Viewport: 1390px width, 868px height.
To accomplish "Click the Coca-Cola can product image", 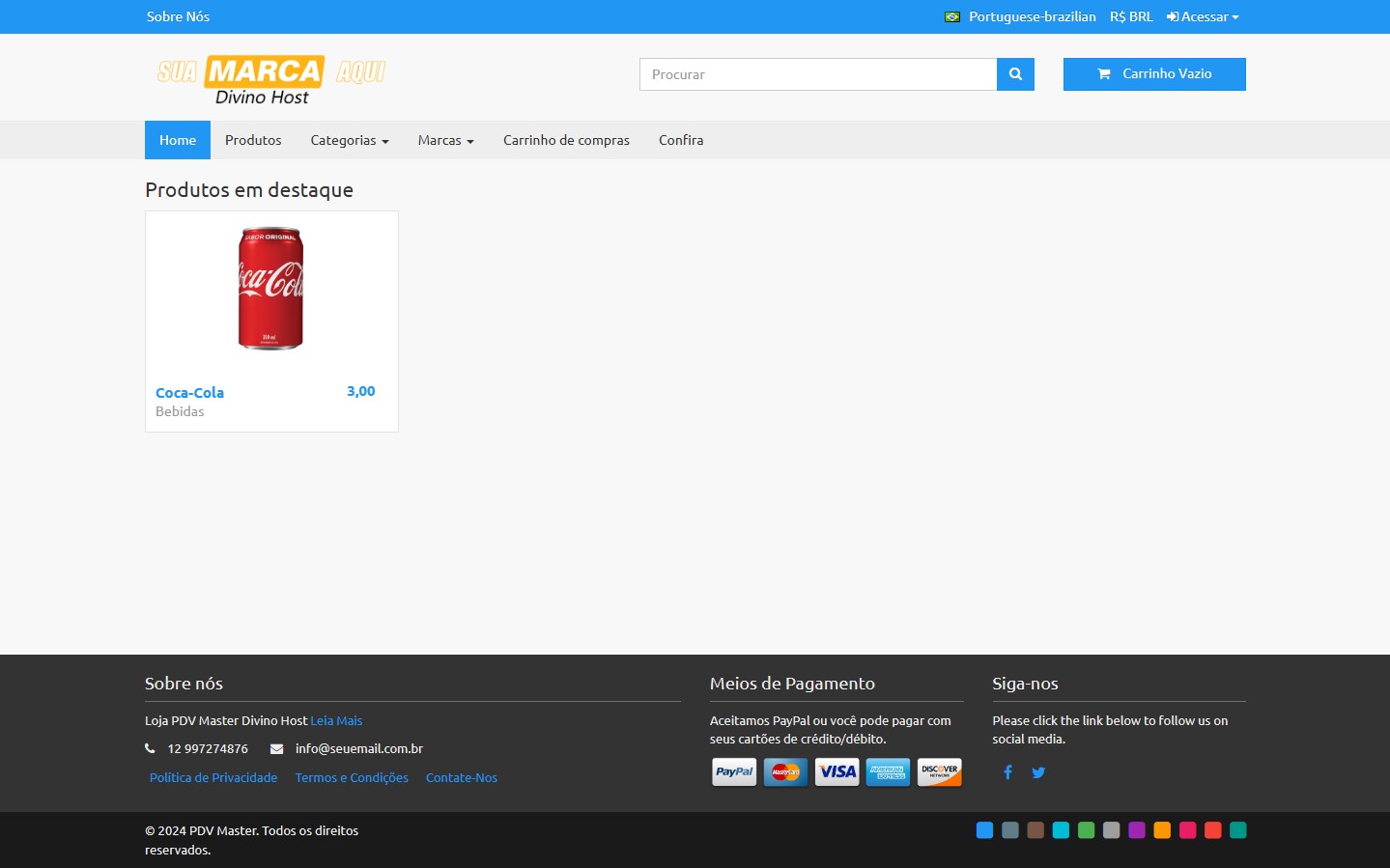I will [x=271, y=289].
